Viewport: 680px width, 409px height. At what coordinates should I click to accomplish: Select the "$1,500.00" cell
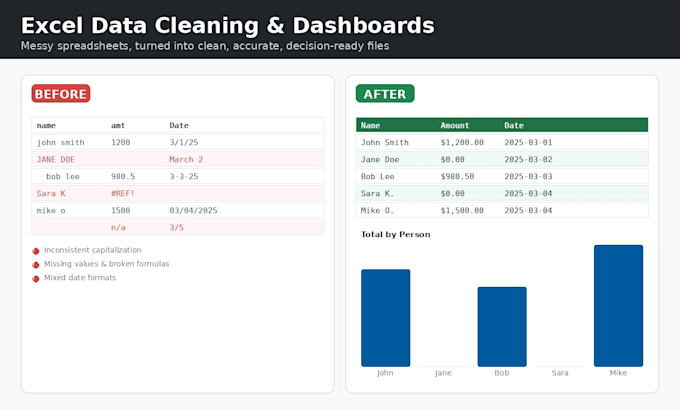pos(462,210)
